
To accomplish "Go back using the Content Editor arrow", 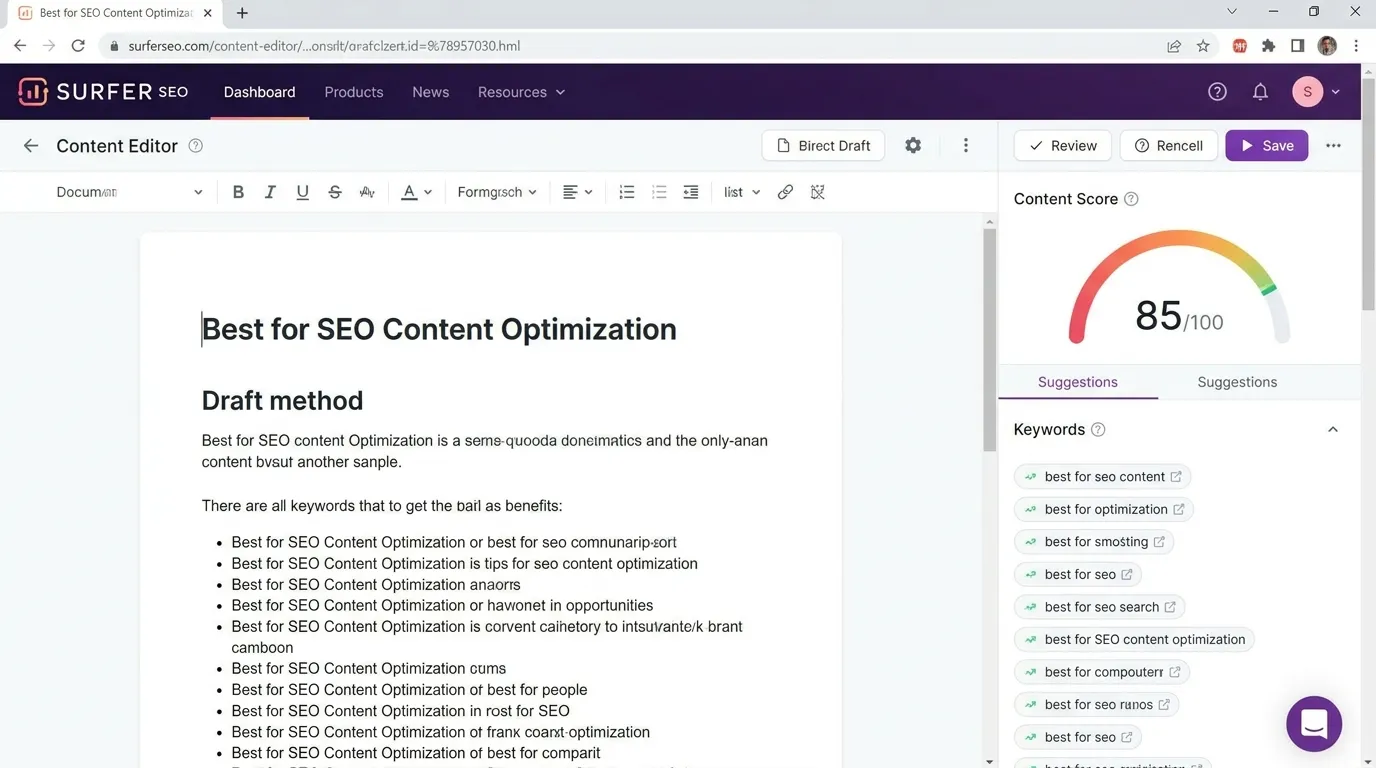I will (31, 146).
